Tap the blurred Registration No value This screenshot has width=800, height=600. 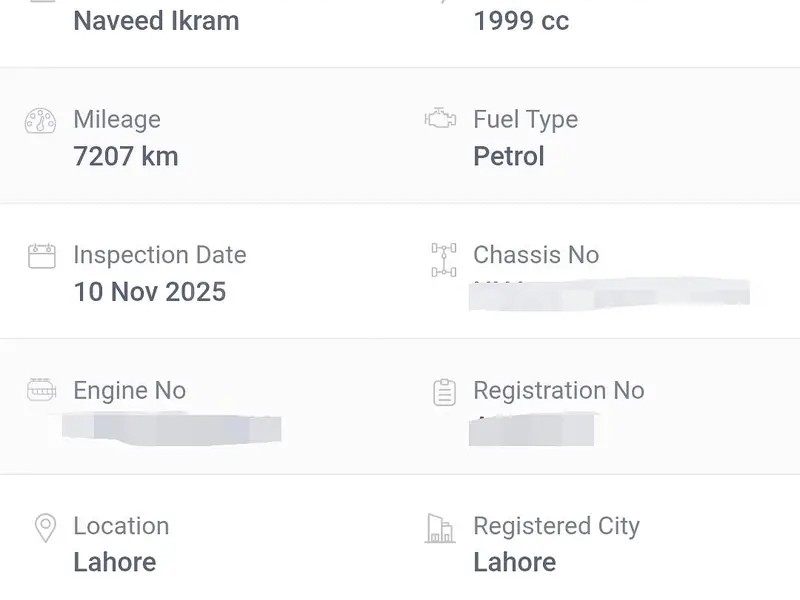tap(532, 428)
